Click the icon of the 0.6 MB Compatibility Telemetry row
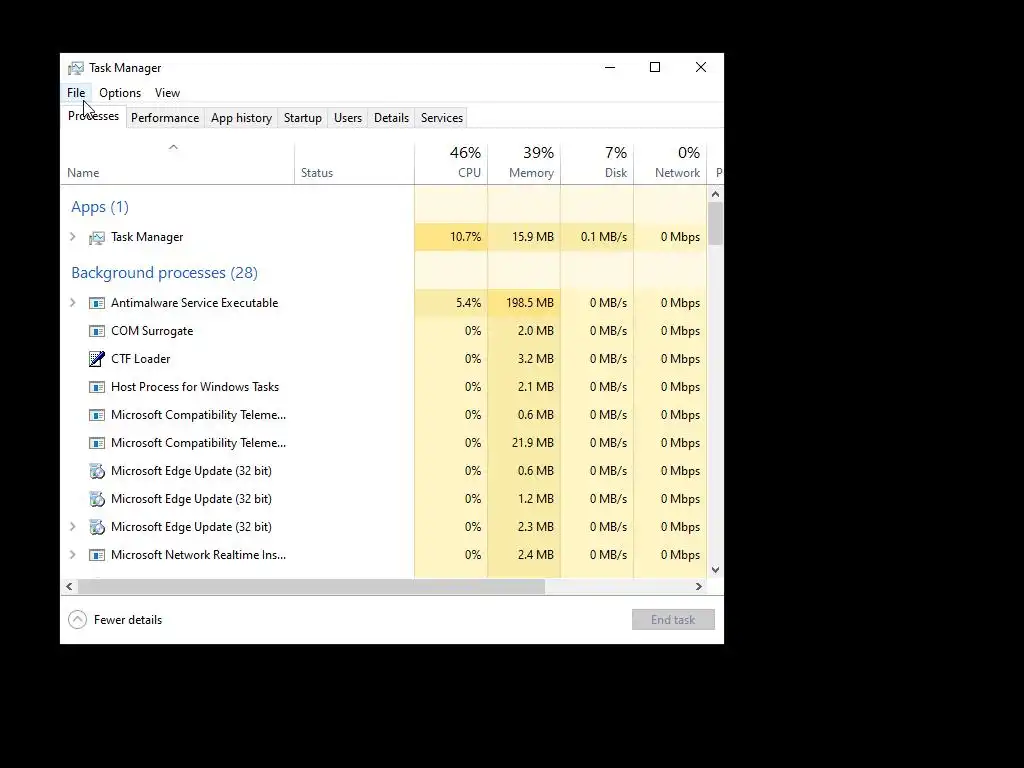Image resolution: width=1024 pixels, height=768 pixels. 97,415
